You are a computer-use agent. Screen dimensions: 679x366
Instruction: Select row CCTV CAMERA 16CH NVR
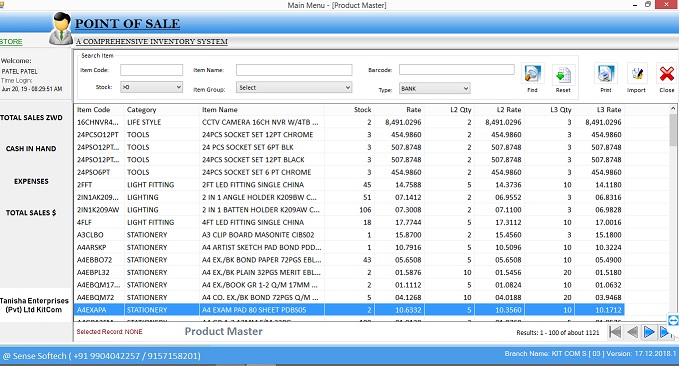pyautogui.click(x=349, y=122)
